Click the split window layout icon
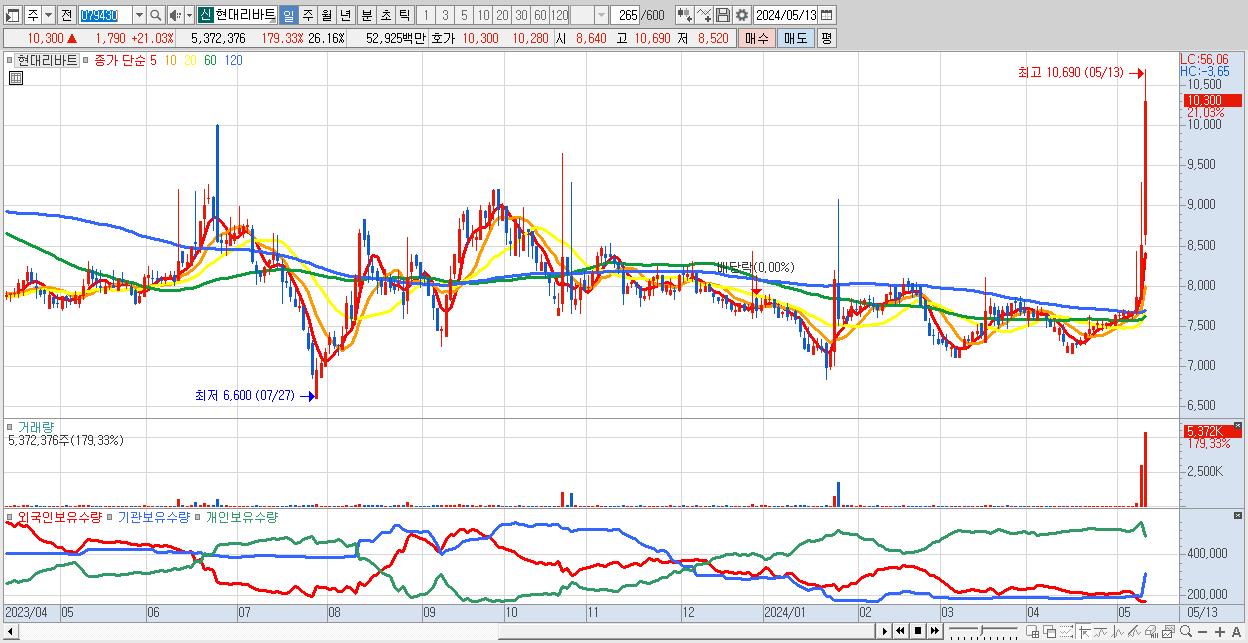The image size is (1248, 643). click(1033, 631)
